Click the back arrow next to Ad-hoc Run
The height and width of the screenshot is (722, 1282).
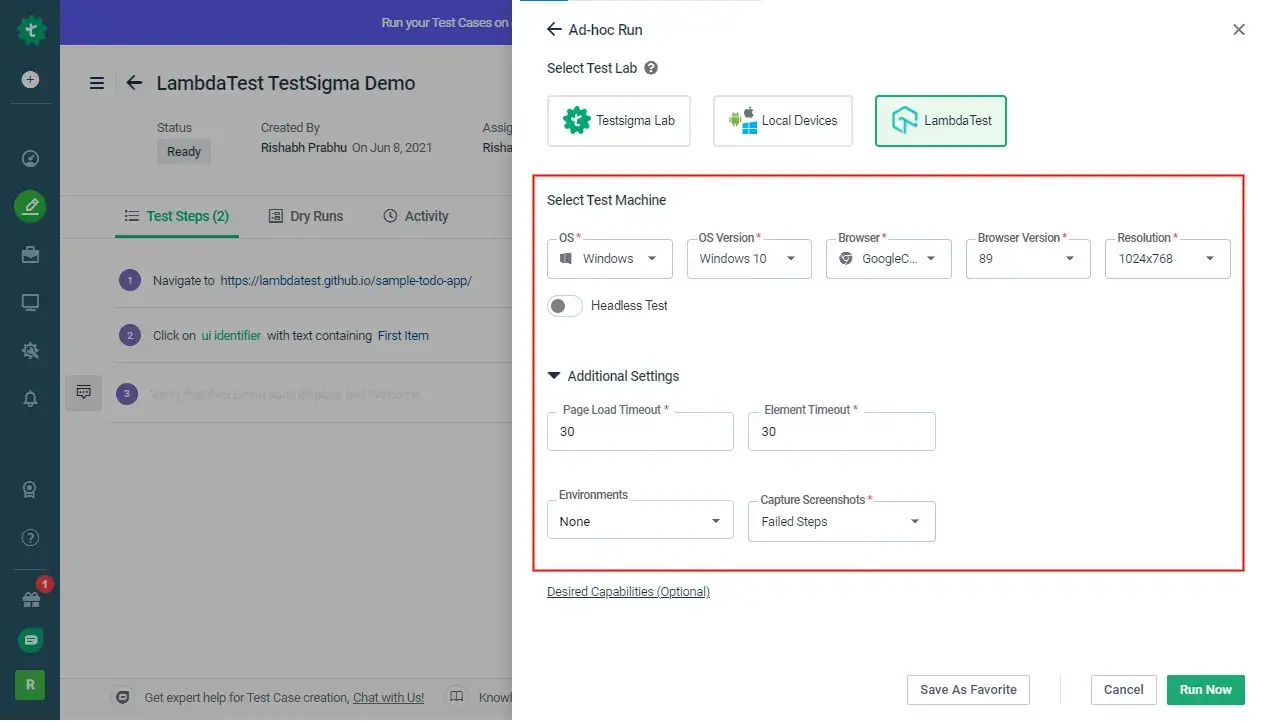coord(554,30)
